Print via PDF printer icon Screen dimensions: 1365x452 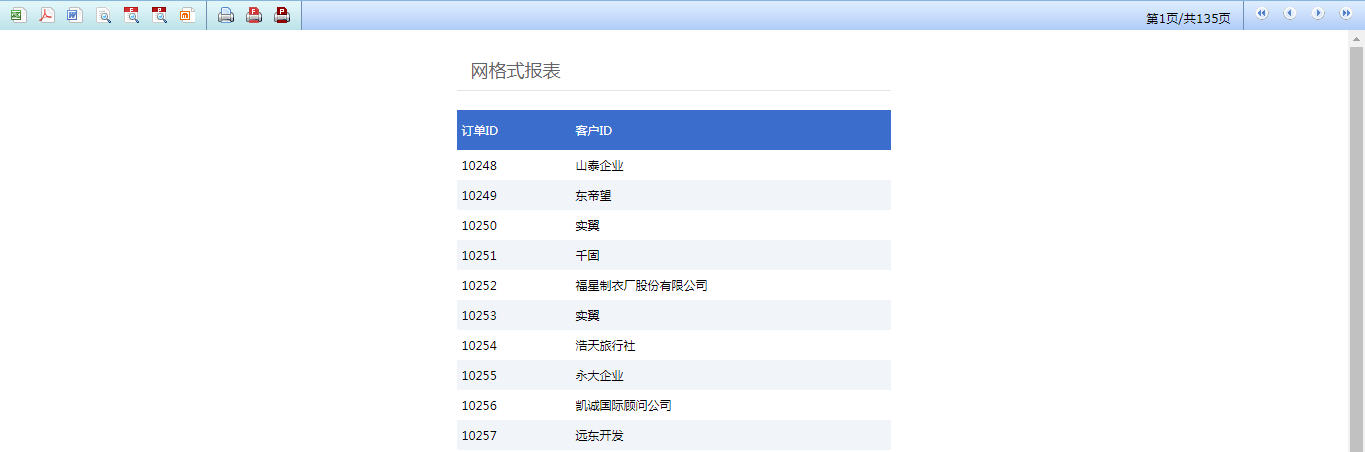[x=282, y=15]
